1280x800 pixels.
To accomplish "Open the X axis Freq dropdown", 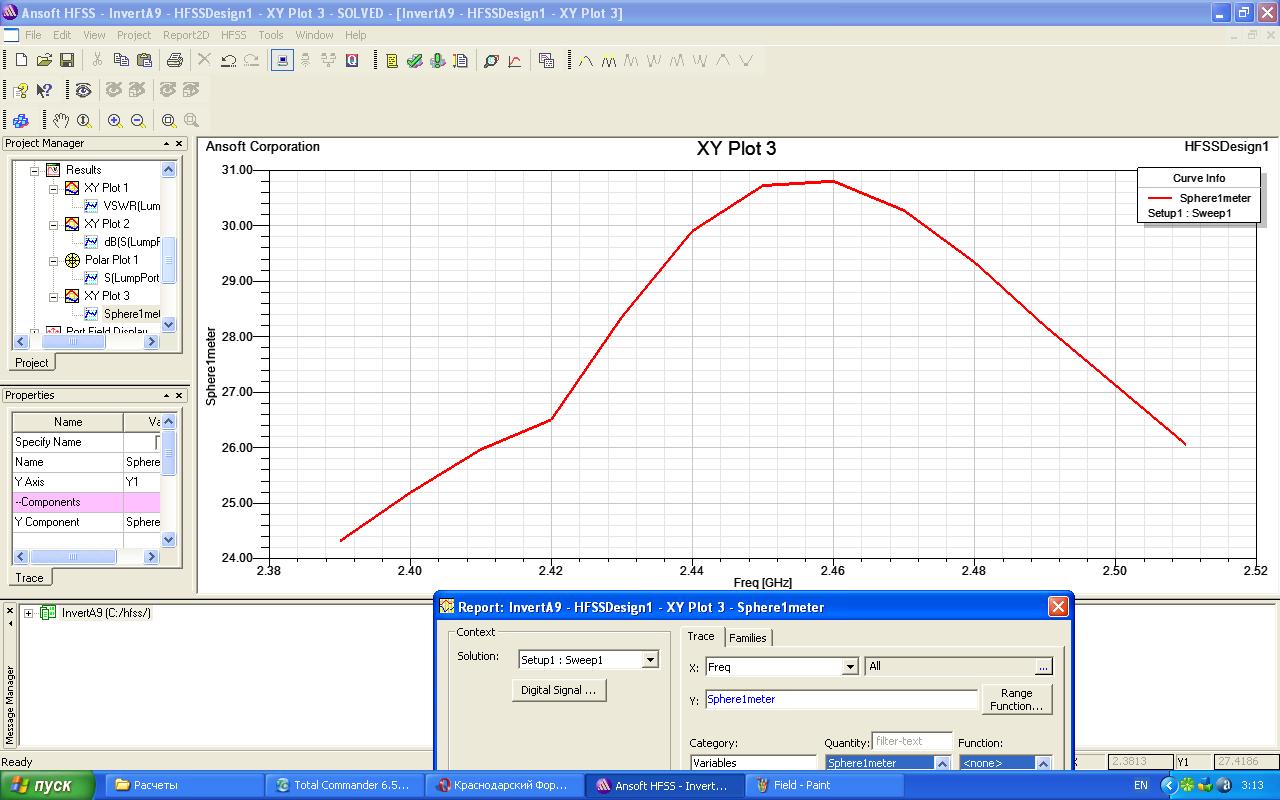I will click(x=850, y=667).
